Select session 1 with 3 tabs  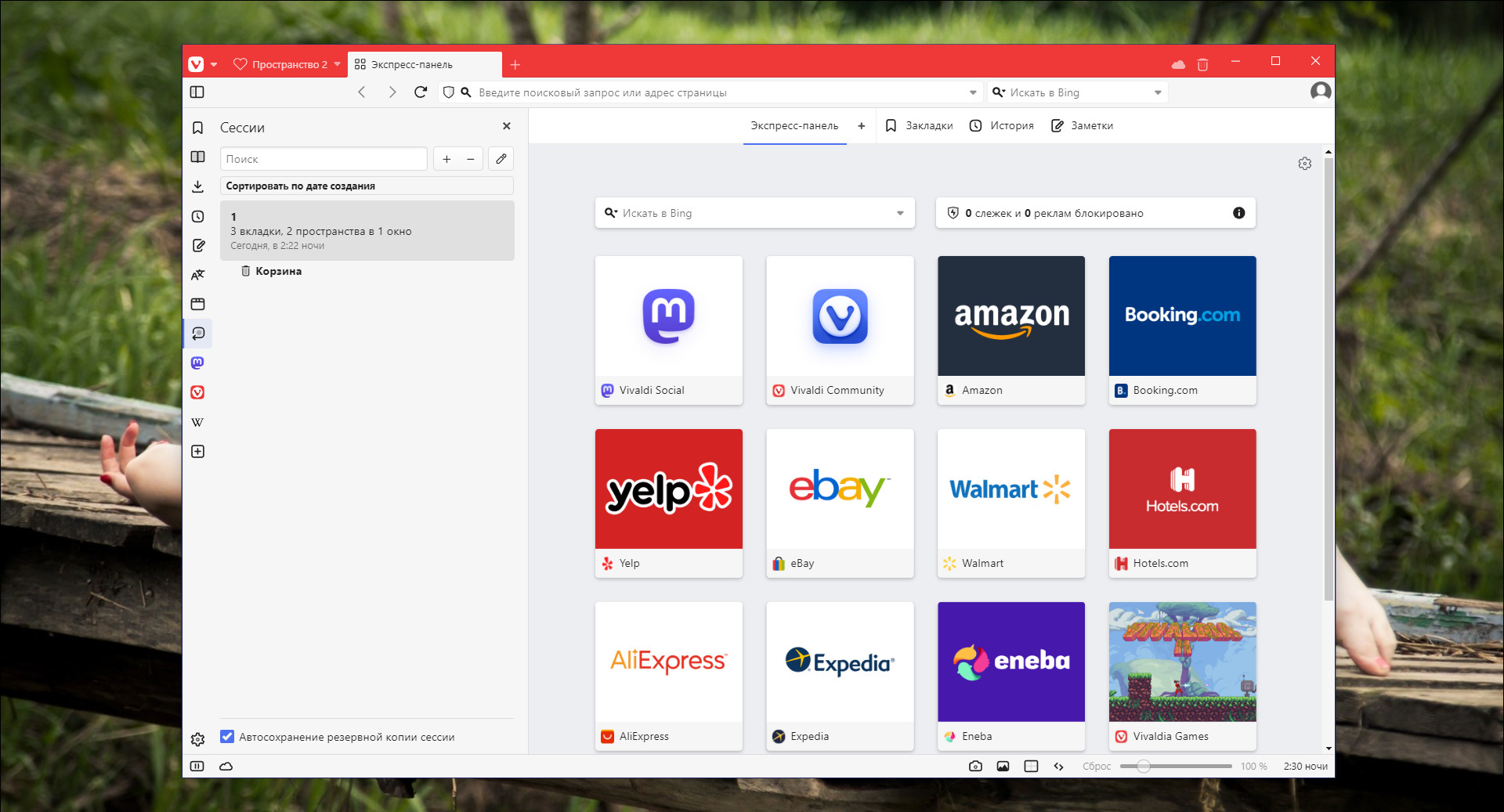pyautogui.click(x=367, y=230)
